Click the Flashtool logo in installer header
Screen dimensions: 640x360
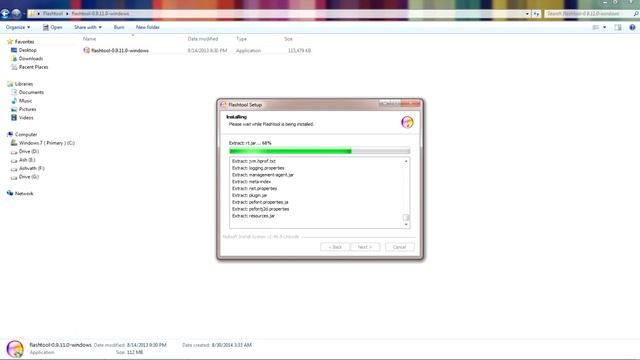click(407, 122)
